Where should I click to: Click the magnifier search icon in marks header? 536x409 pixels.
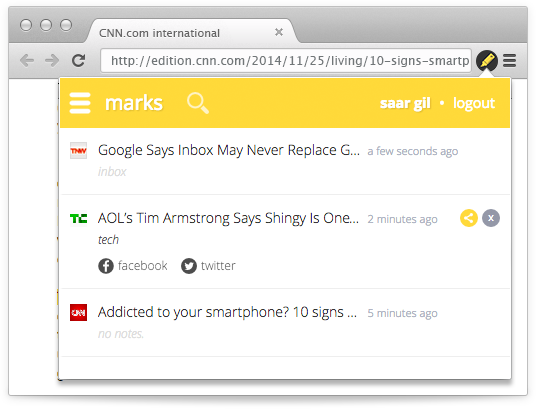198,103
